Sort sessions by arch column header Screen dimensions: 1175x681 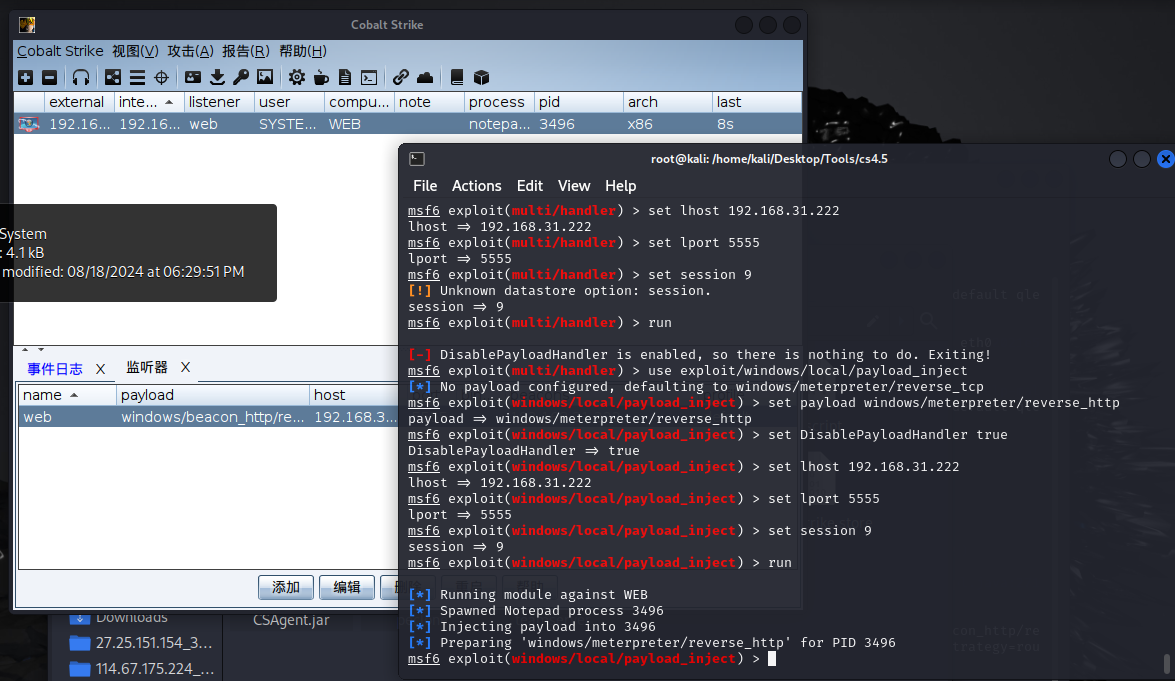tap(668, 102)
